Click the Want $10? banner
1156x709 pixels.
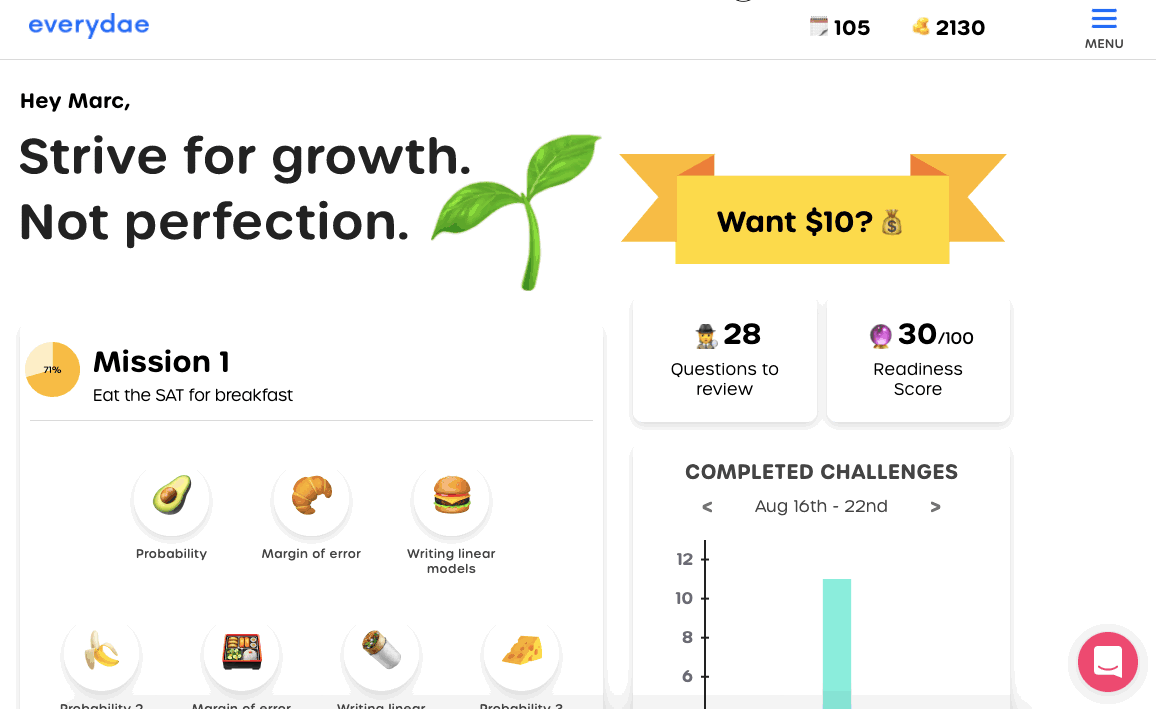(811, 221)
